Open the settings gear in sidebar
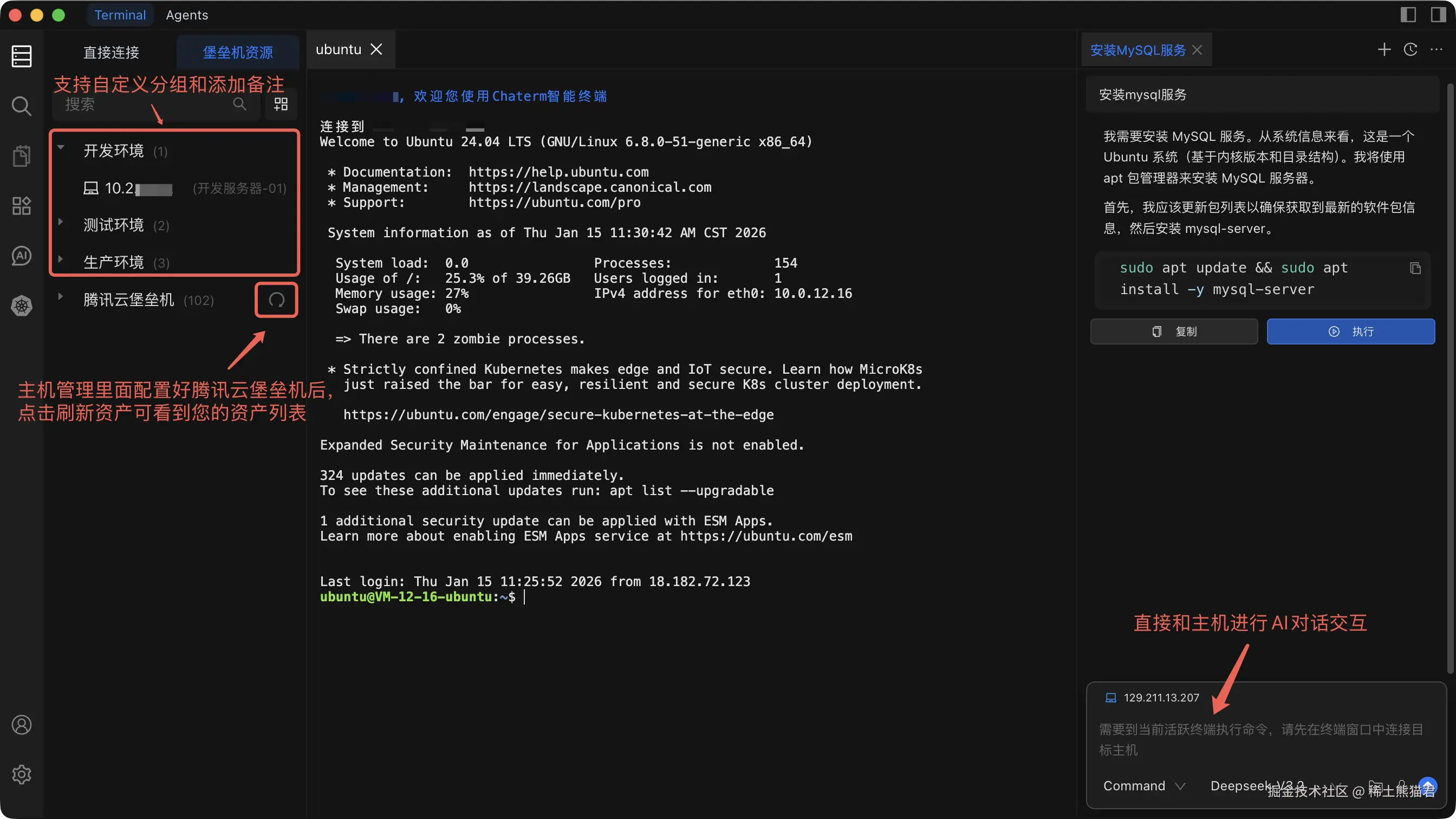This screenshot has width=1456, height=819. coord(22,775)
